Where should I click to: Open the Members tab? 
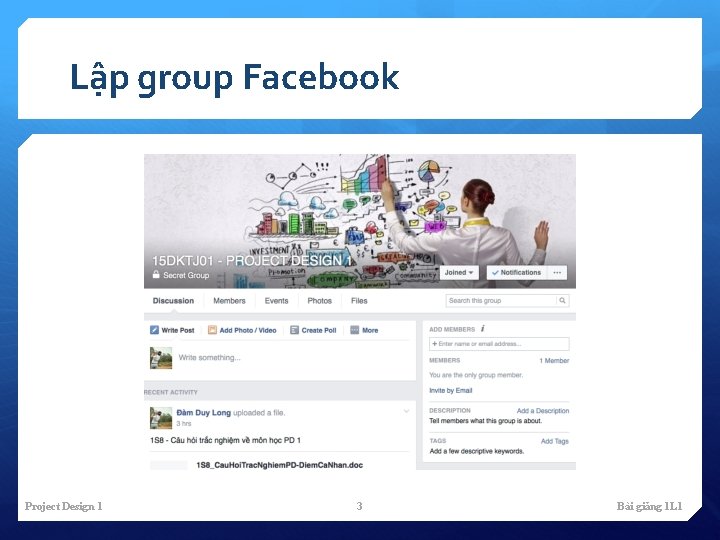pyautogui.click(x=229, y=301)
